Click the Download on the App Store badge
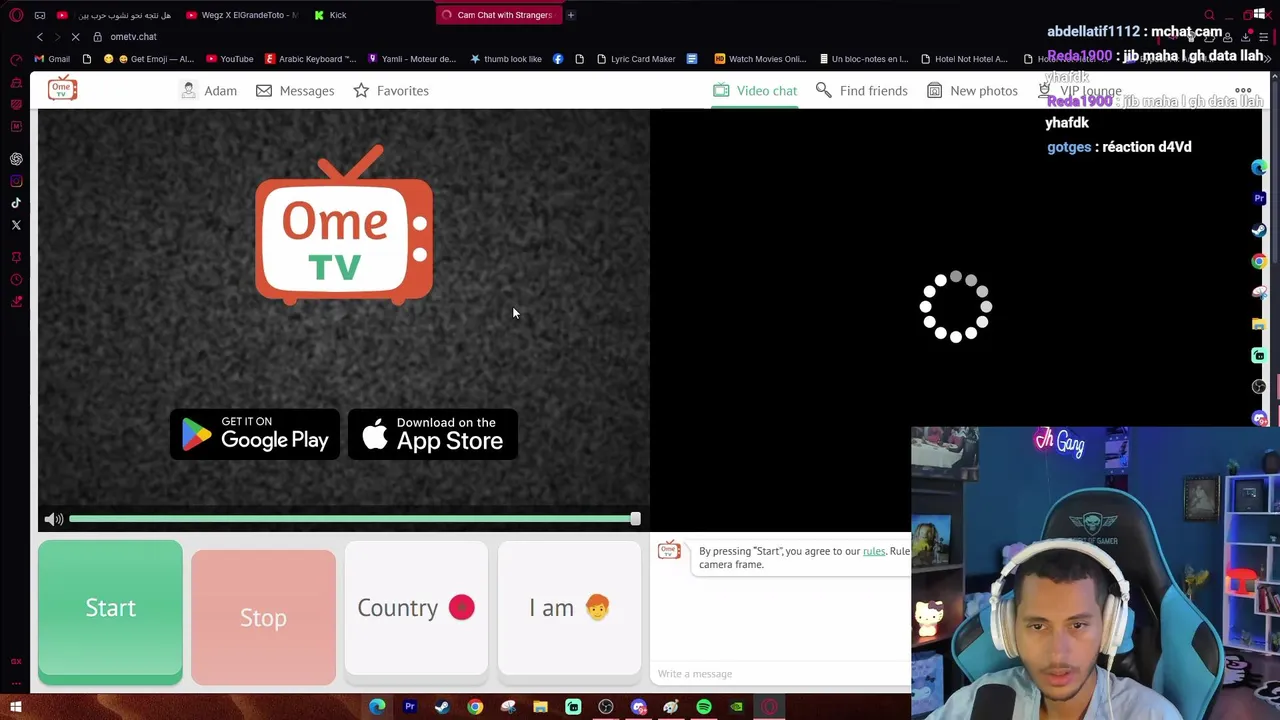 tap(433, 434)
